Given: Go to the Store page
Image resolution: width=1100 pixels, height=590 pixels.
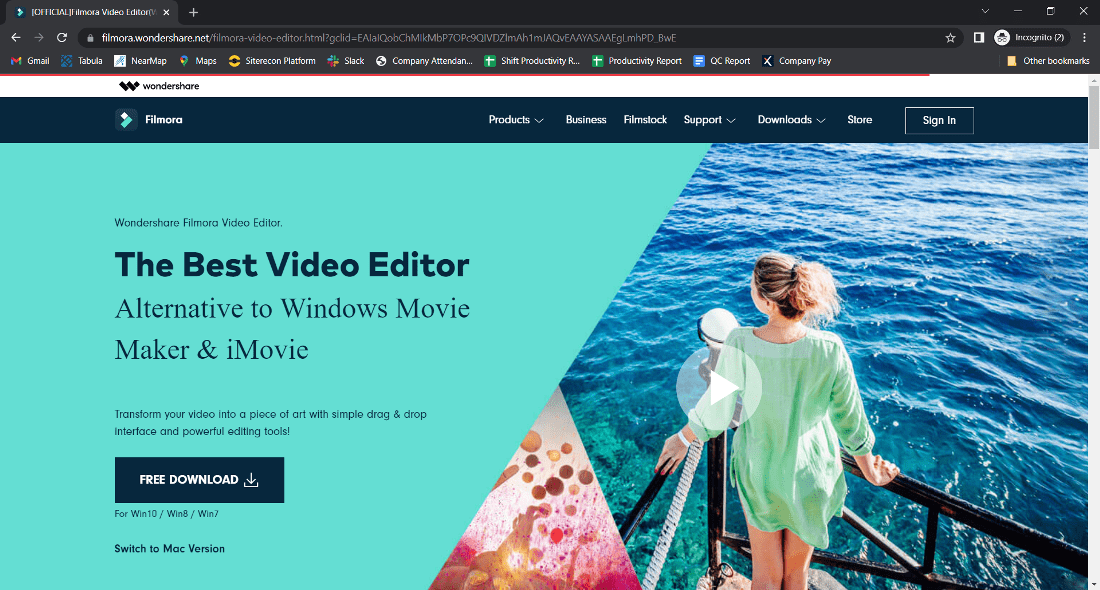Looking at the screenshot, I should pyautogui.click(x=859, y=120).
